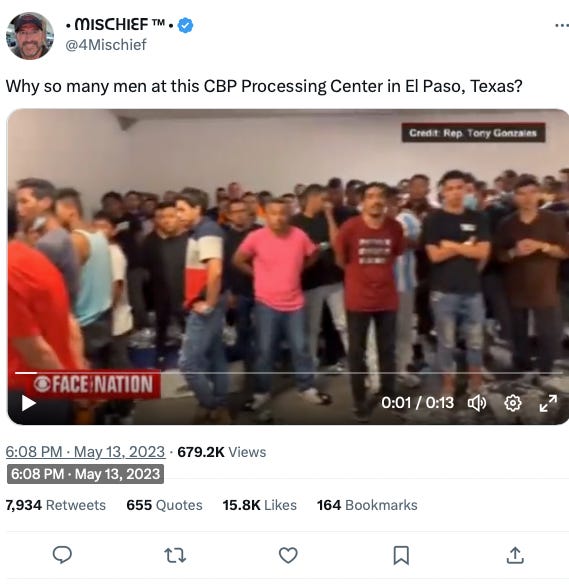Share tweet via upload arrow icon
This screenshot has height=585, width=569.
coord(515,555)
